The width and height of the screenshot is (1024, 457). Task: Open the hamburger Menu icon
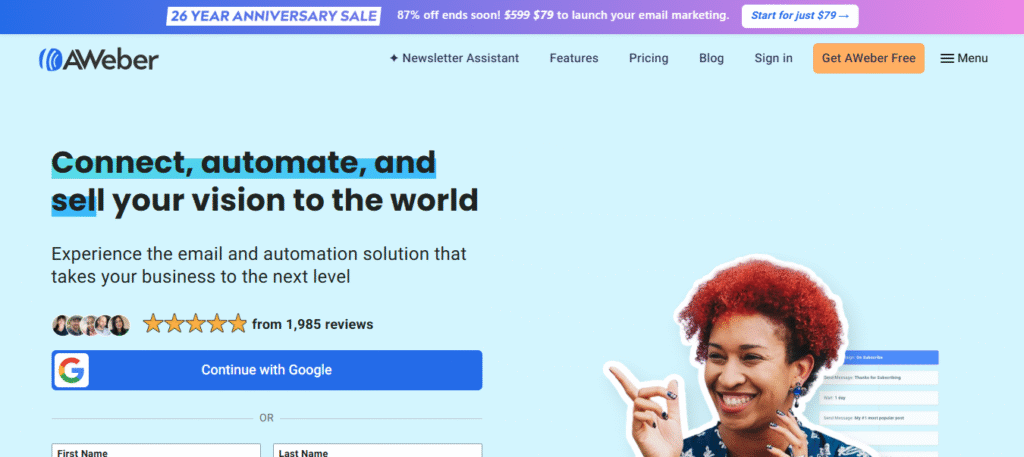pyautogui.click(x=947, y=59)
